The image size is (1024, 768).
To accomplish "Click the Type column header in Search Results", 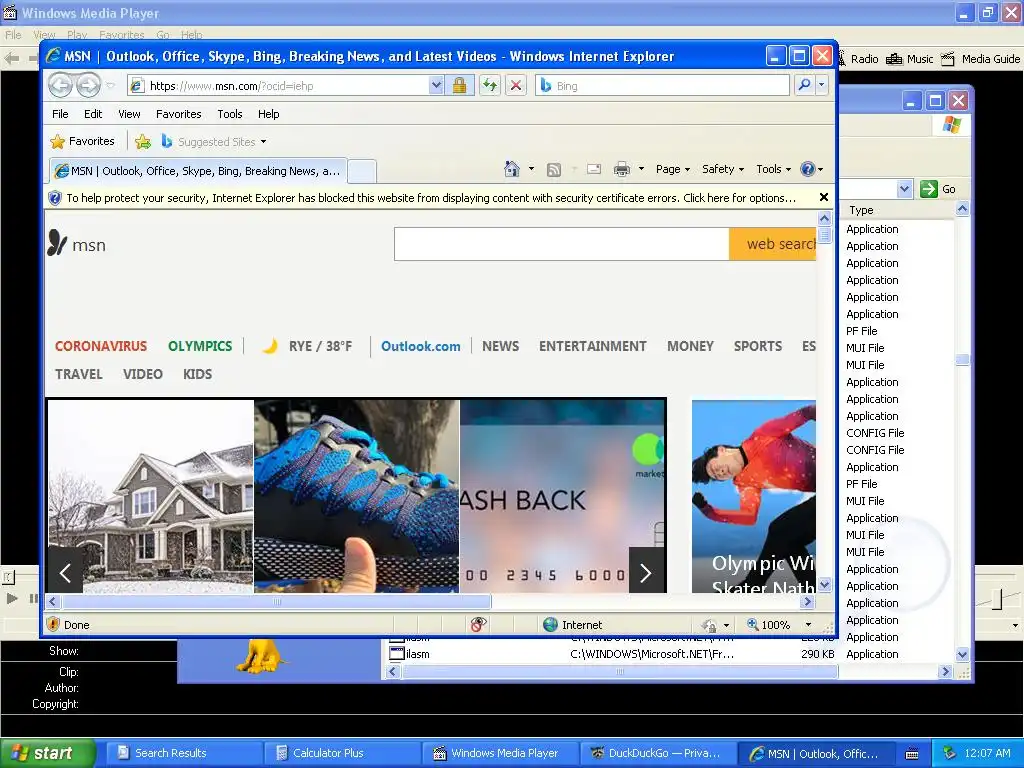I will click(896, 210).
